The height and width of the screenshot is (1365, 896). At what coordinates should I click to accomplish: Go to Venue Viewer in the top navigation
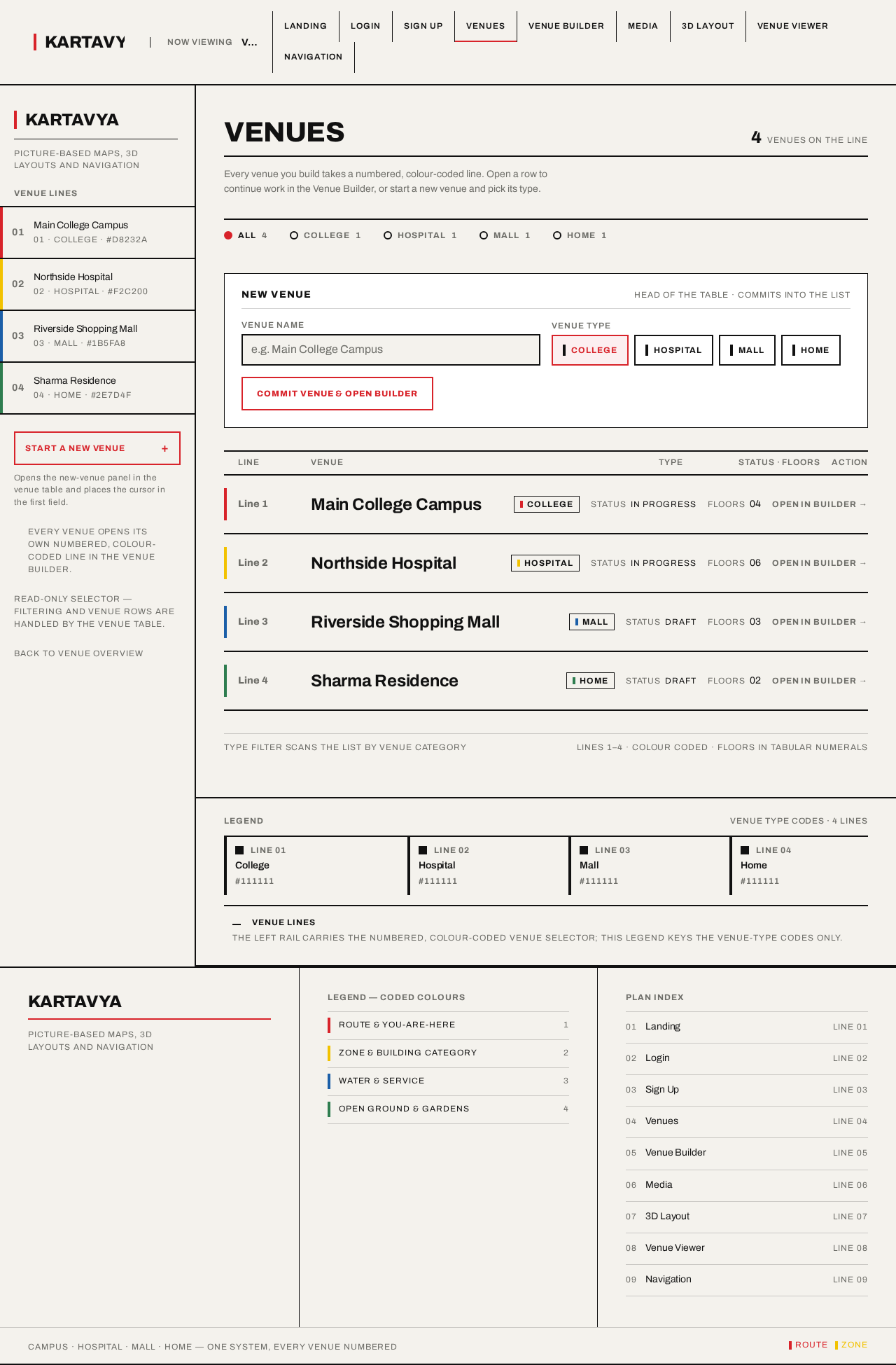click(x=792, y=26)
